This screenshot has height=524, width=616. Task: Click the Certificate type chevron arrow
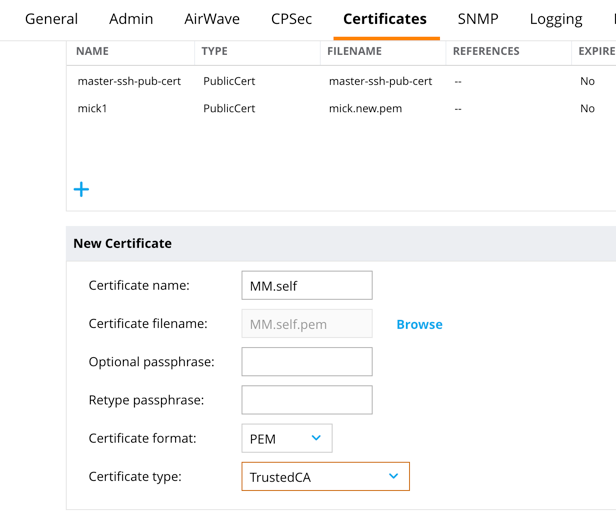point(393,476)
